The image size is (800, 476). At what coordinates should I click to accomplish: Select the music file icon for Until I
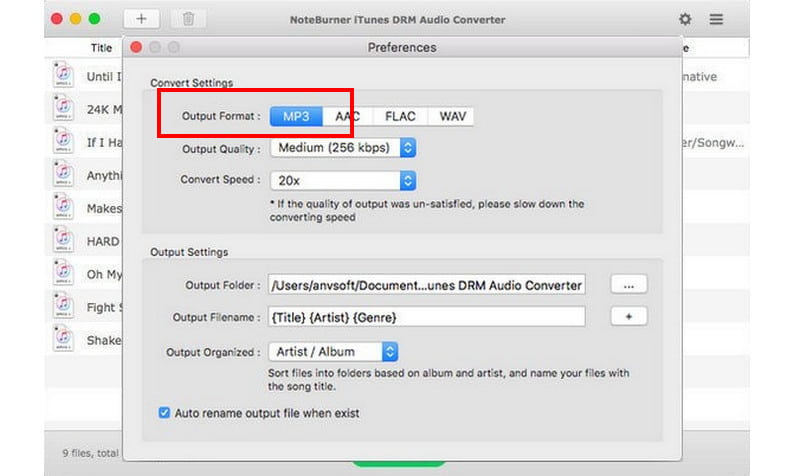coord(63,74)
